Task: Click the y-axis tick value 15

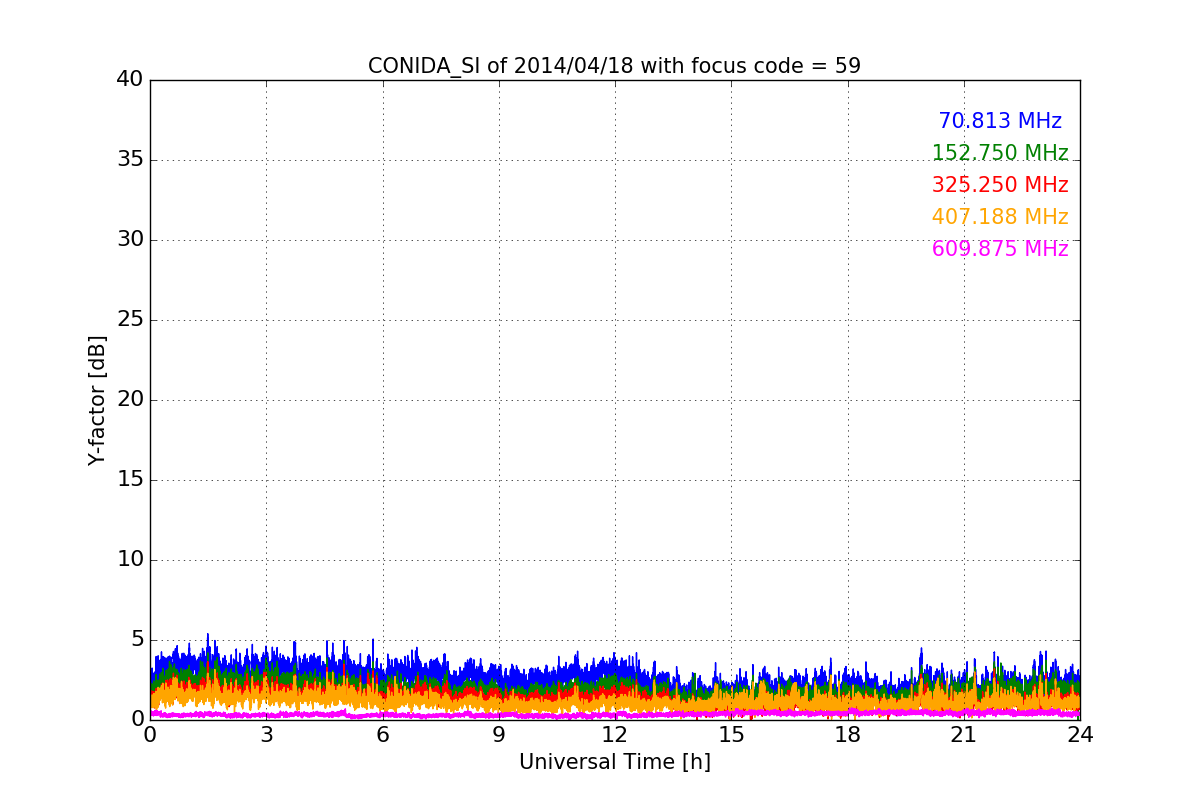Action: pos(130,479)
